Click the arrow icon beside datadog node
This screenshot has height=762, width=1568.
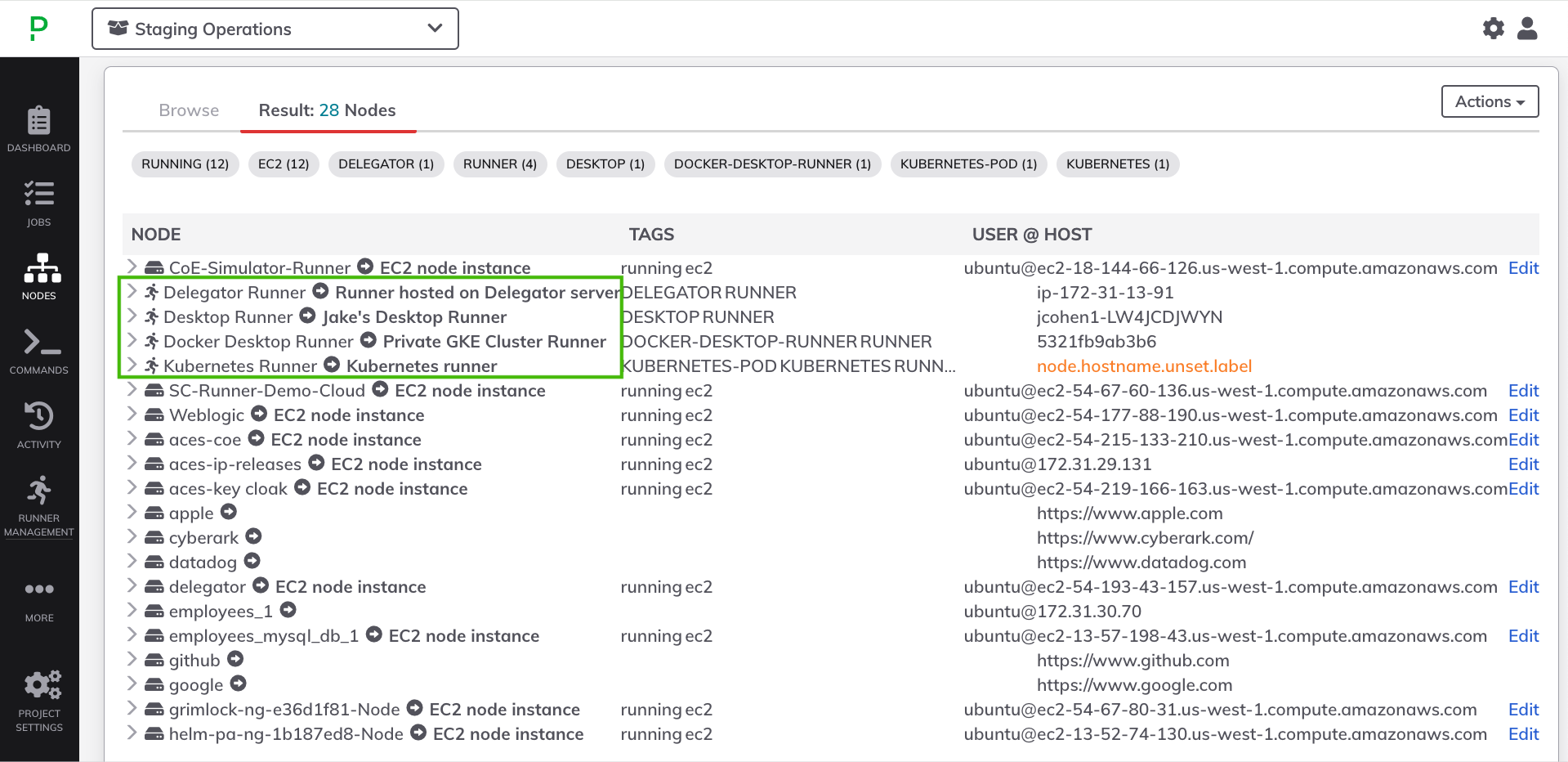pyautogui.click(x=252, y=561)
